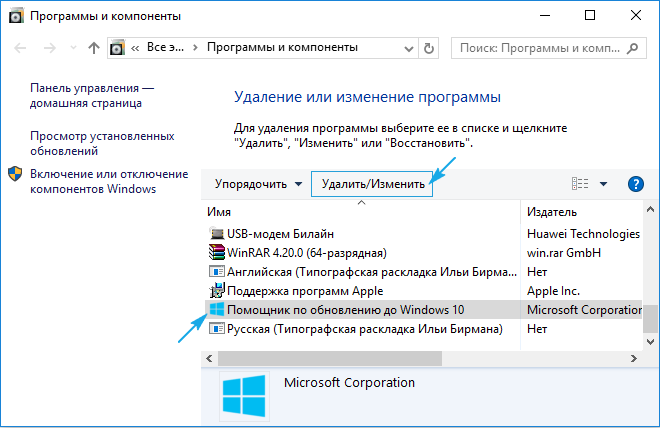Expand the view options dropdown arrow
Screen dimensions: 660x428
(x=604, y=184)
